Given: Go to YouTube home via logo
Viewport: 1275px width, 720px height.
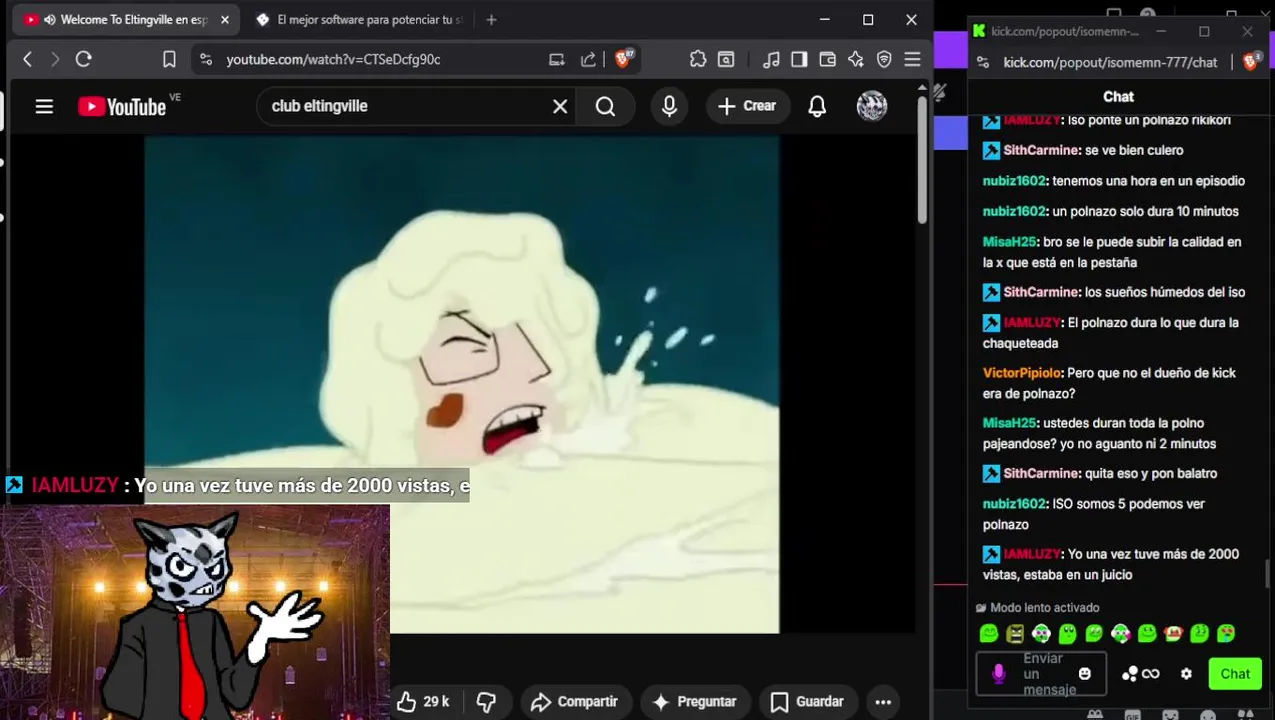Looking at the screenshot, I should pos(122,106).
